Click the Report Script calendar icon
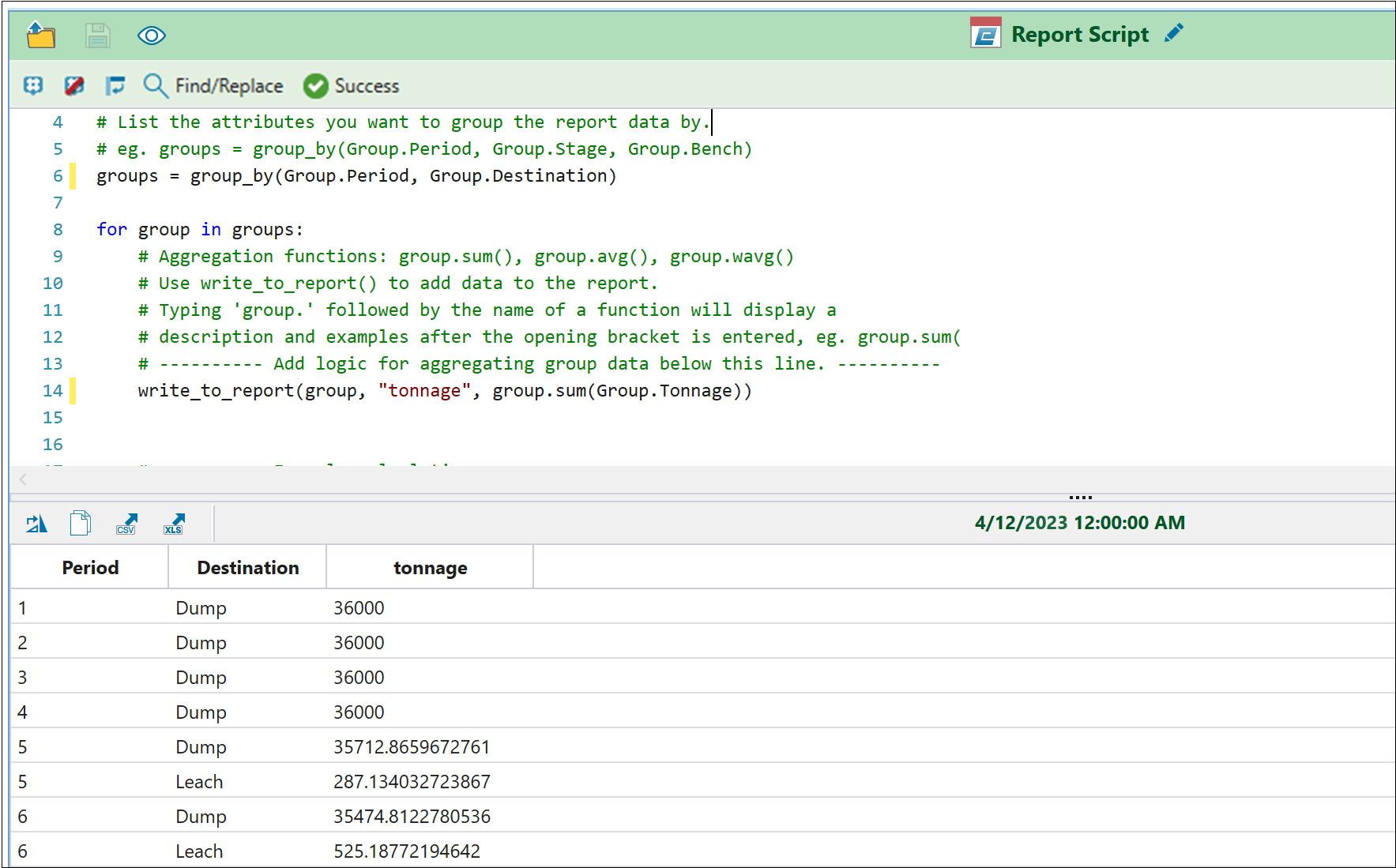This screenshot has width=1396, height=868. pos(985,34)
